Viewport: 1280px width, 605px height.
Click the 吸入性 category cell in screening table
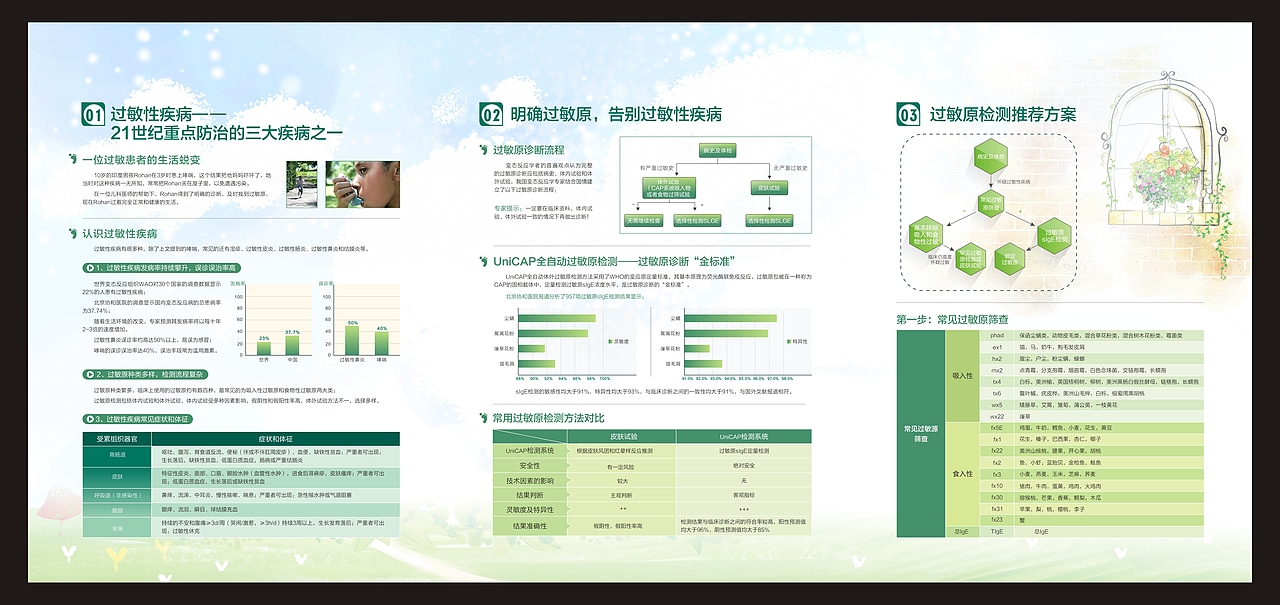(962, 375)
